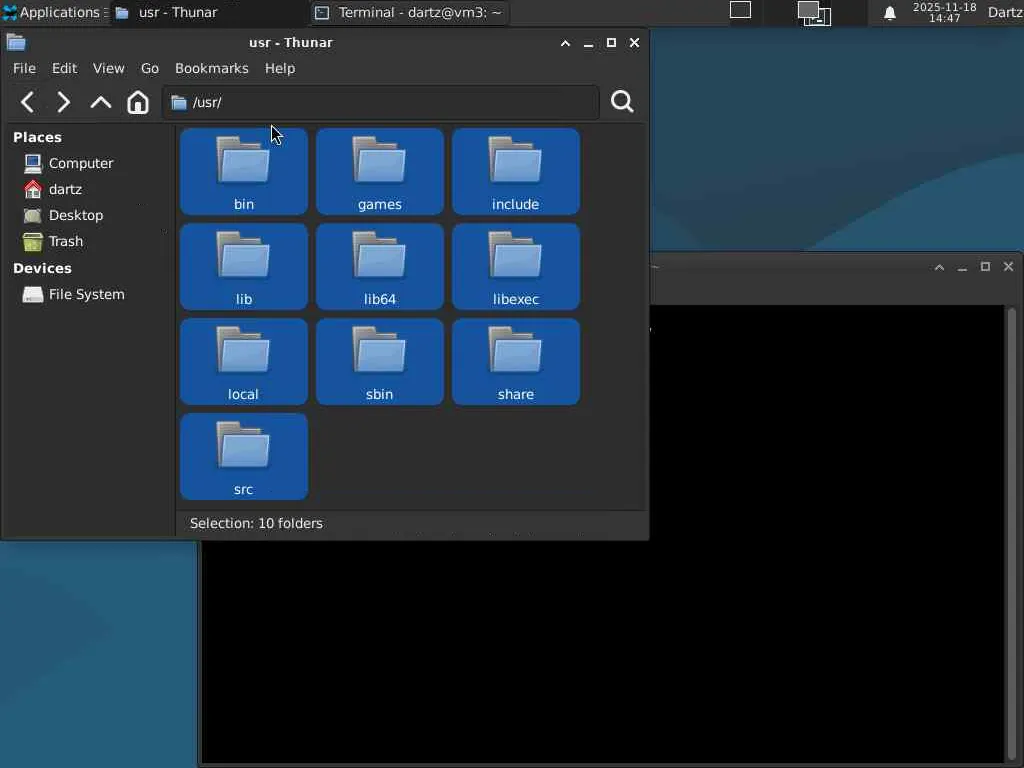The width and height of the screenshot is (1024, 768).
Task: Roll up the Terminal window caret button
Action: click(939, 267)
